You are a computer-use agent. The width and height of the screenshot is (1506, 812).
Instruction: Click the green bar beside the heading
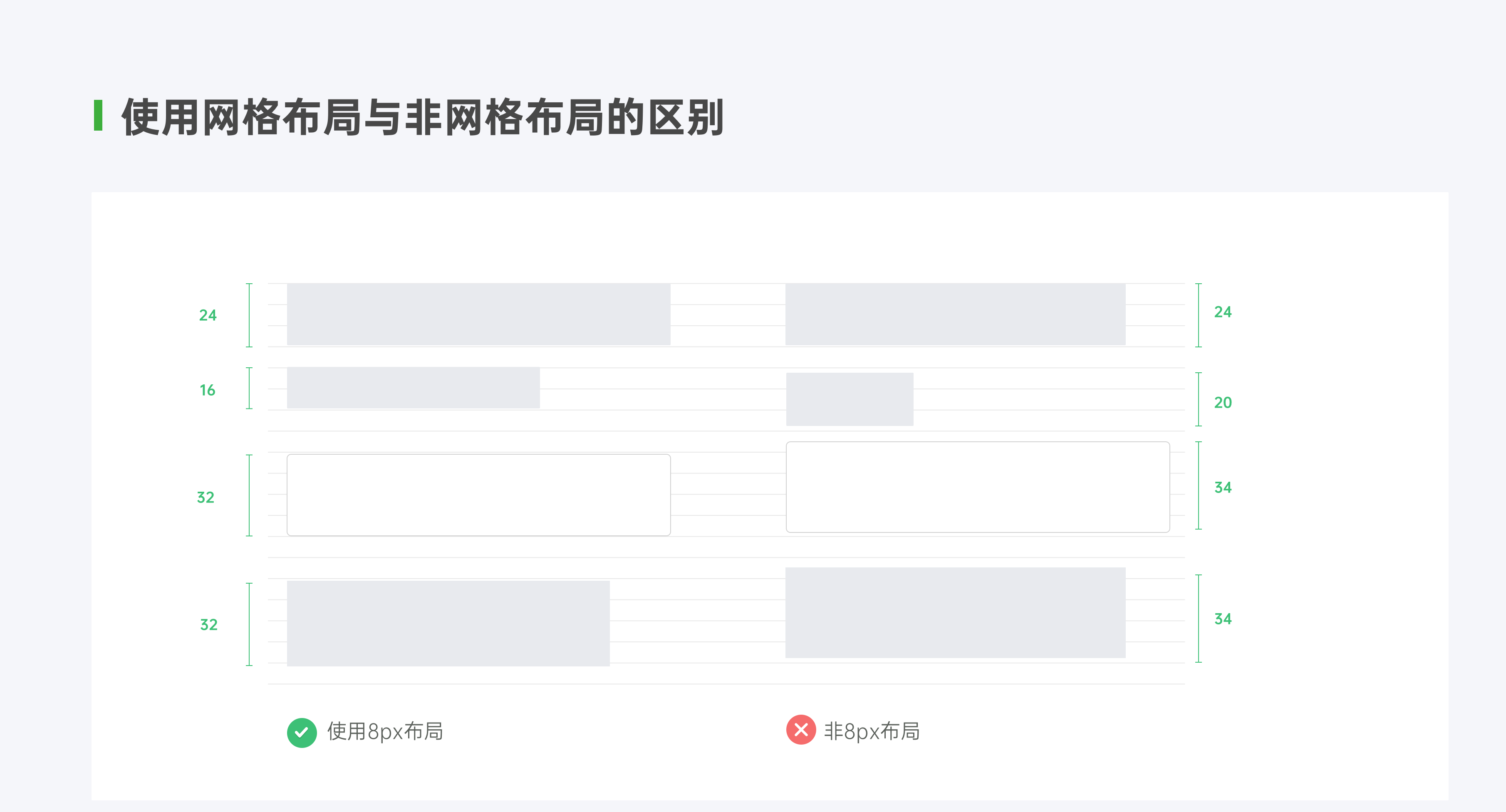point(98,115)
